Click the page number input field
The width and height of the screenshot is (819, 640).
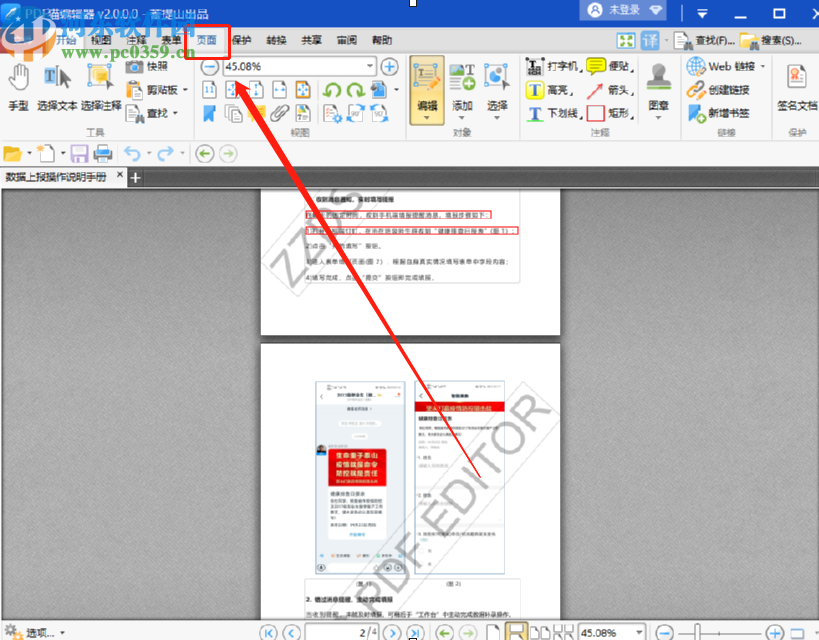342,633
